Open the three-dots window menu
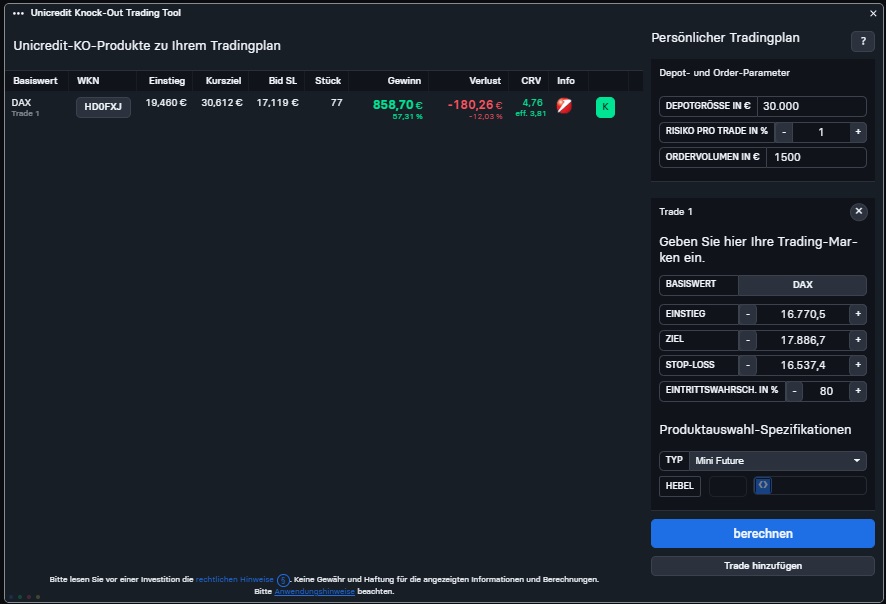 (18, 13)
